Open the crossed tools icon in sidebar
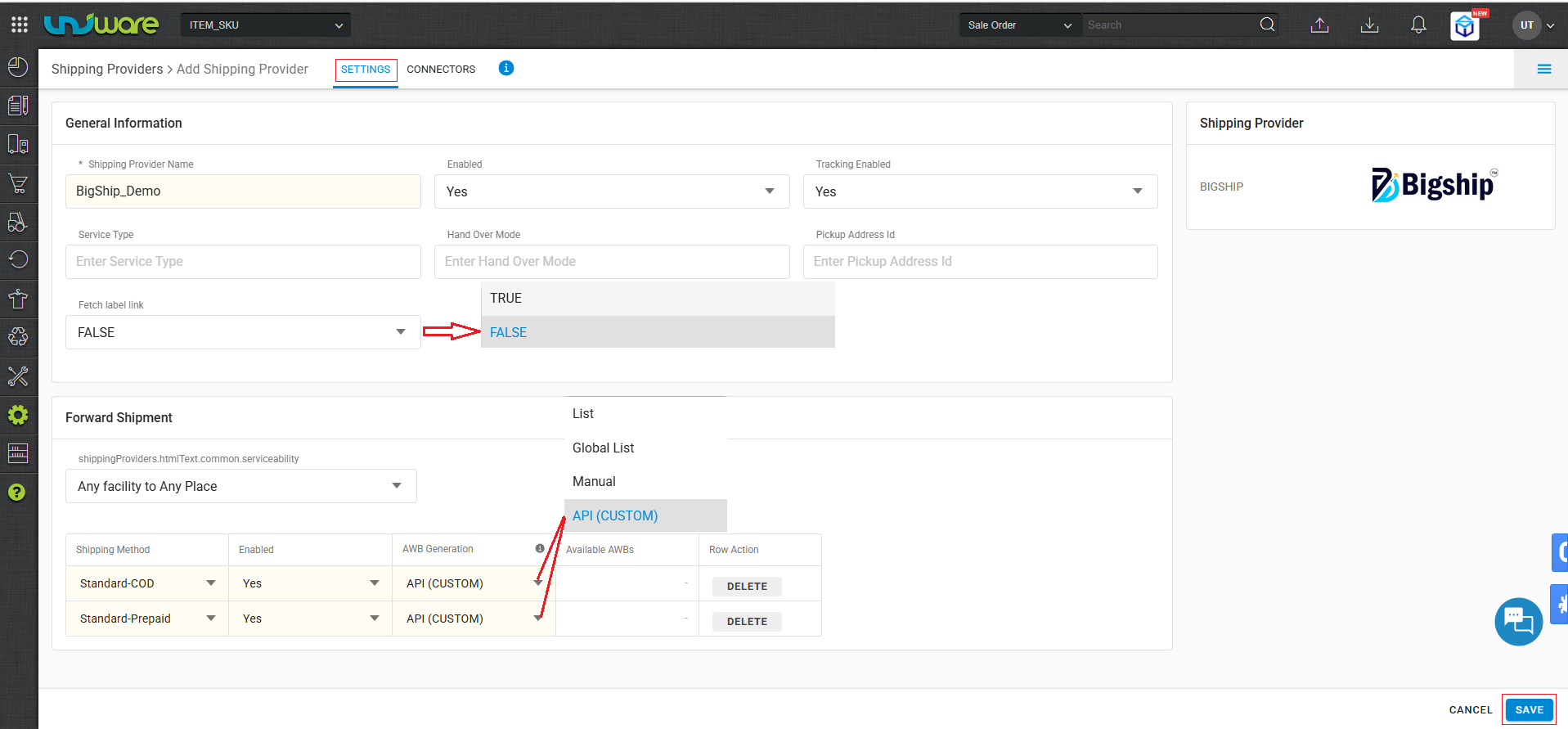This screenshot has width=1568, height=729. click(18, 376)
